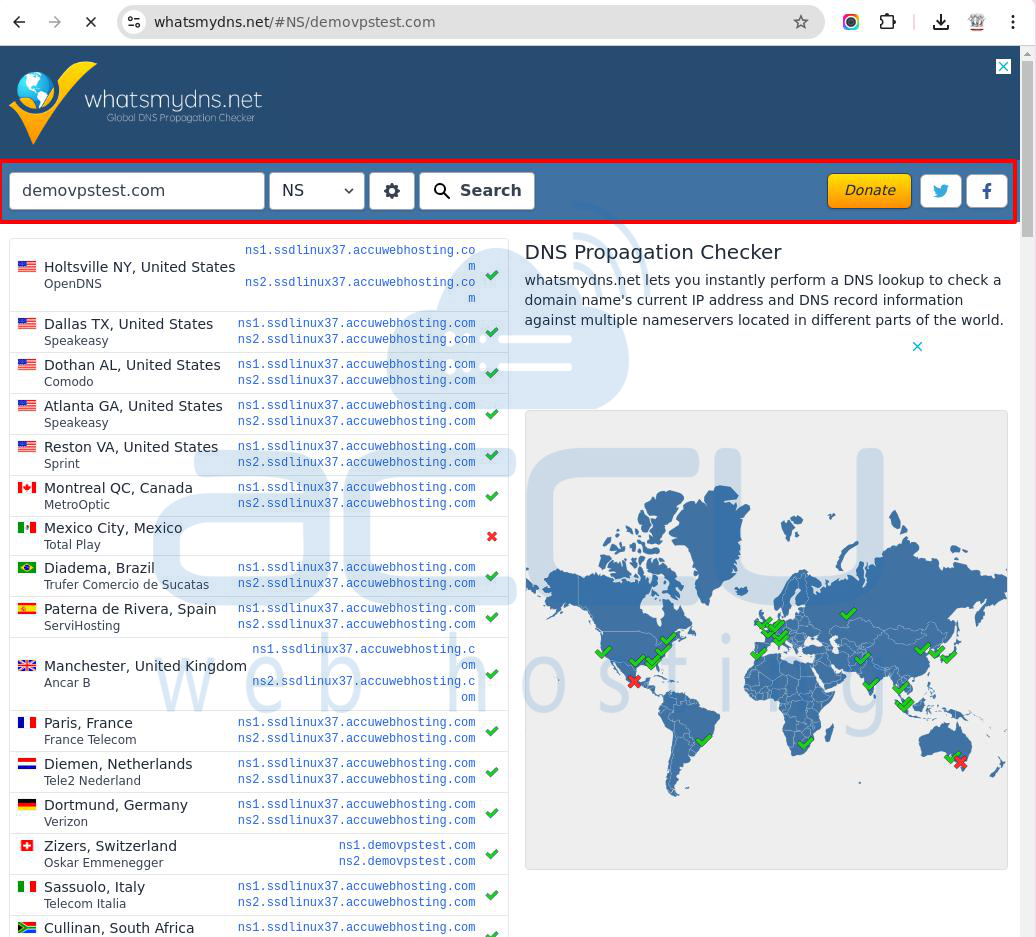This screenshot has width=1036, height=937.
Task: Open ns2 nameserver link in Dortmund, Germany row
Action: 356,820
